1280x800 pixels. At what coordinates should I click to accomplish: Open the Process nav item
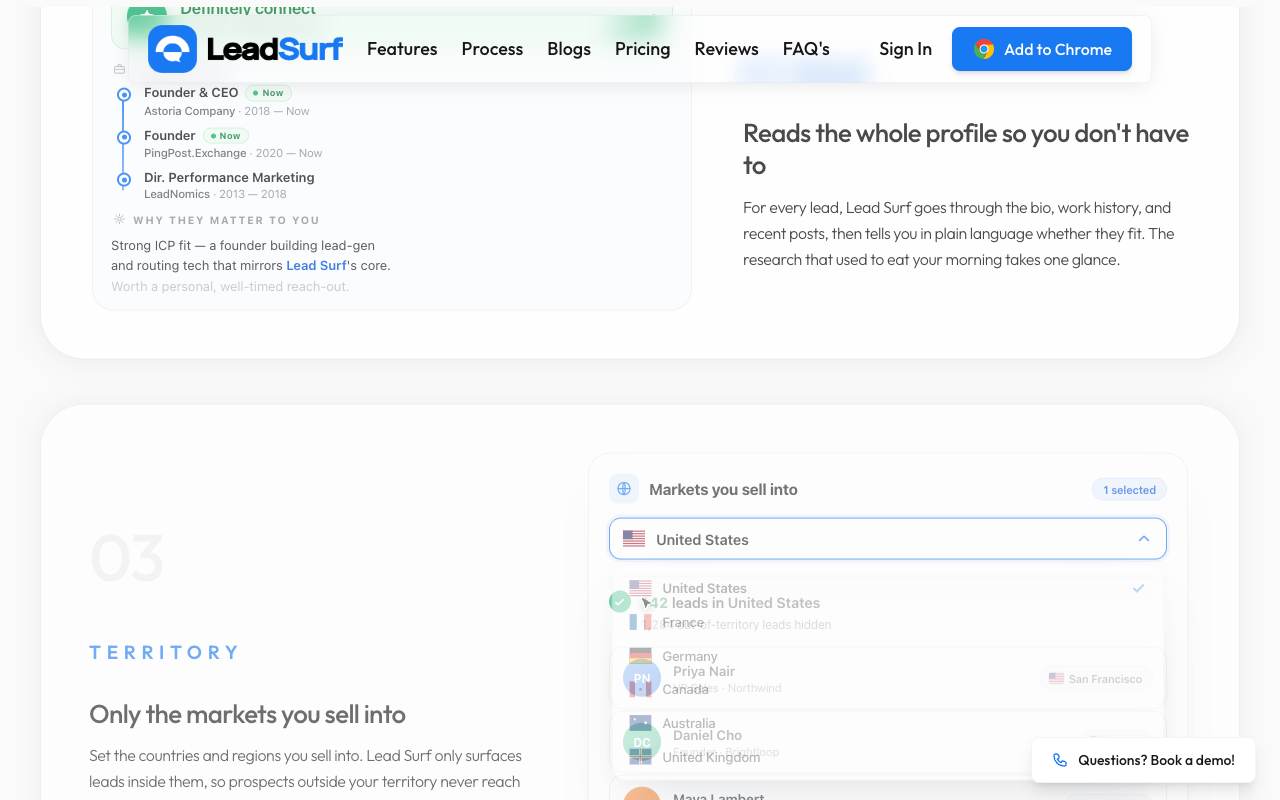click(x=492, y=49)
